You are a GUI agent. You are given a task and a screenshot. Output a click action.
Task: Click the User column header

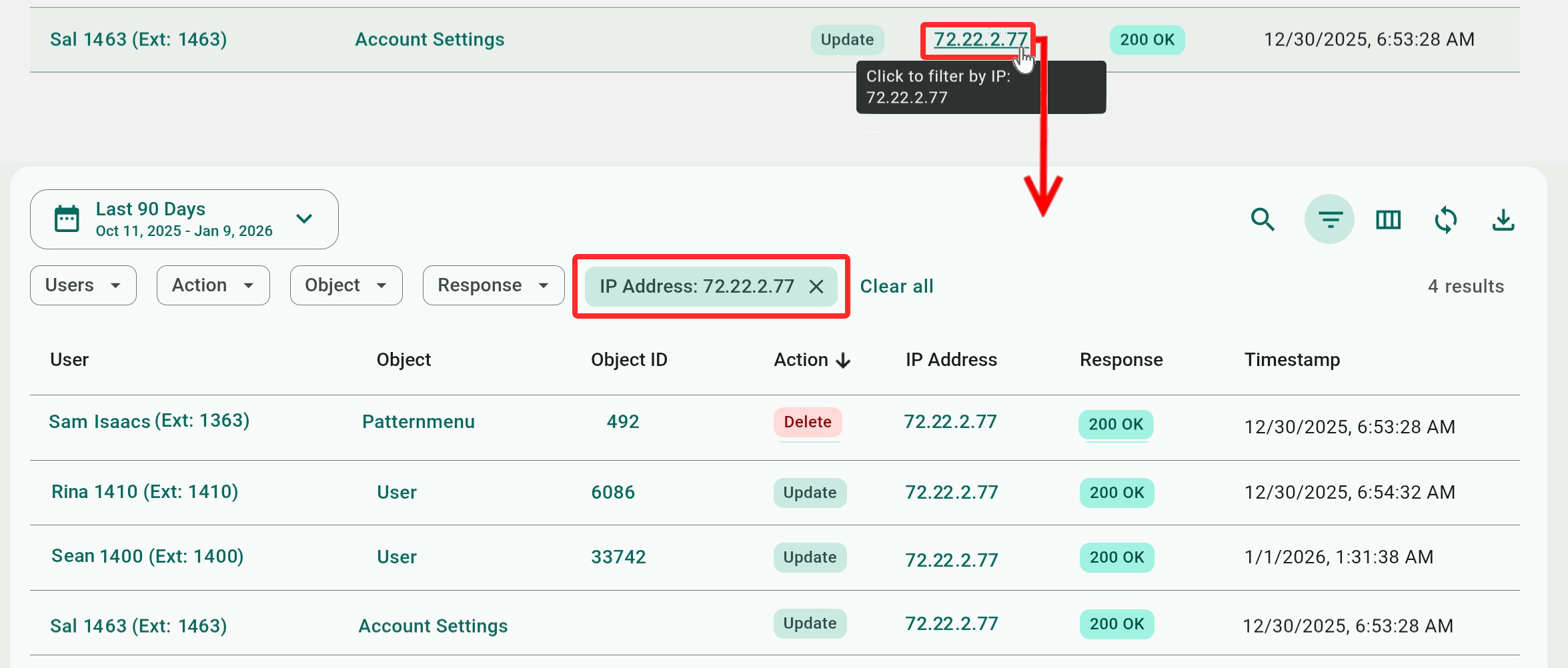click(x=69, y=360)
